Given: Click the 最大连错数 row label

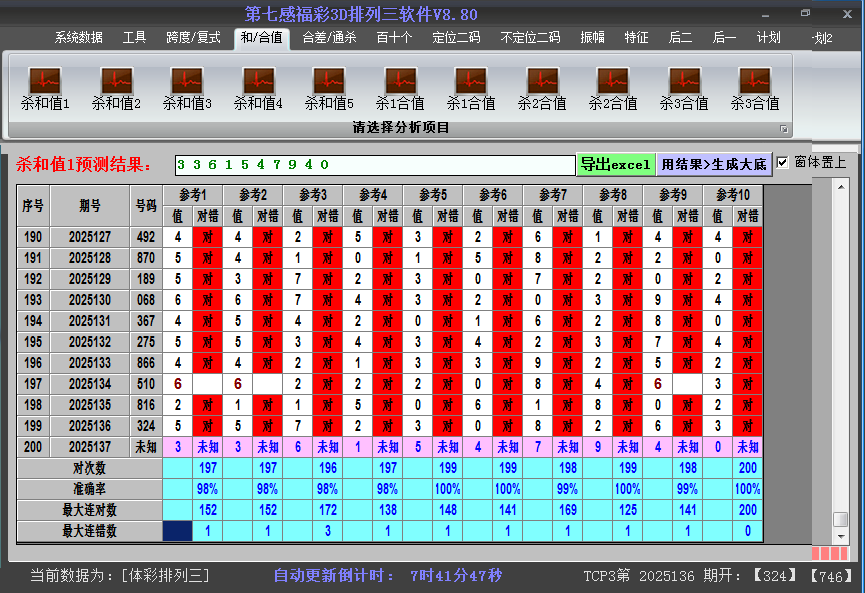Looking at the screenshot, I should tap(89, 531).
